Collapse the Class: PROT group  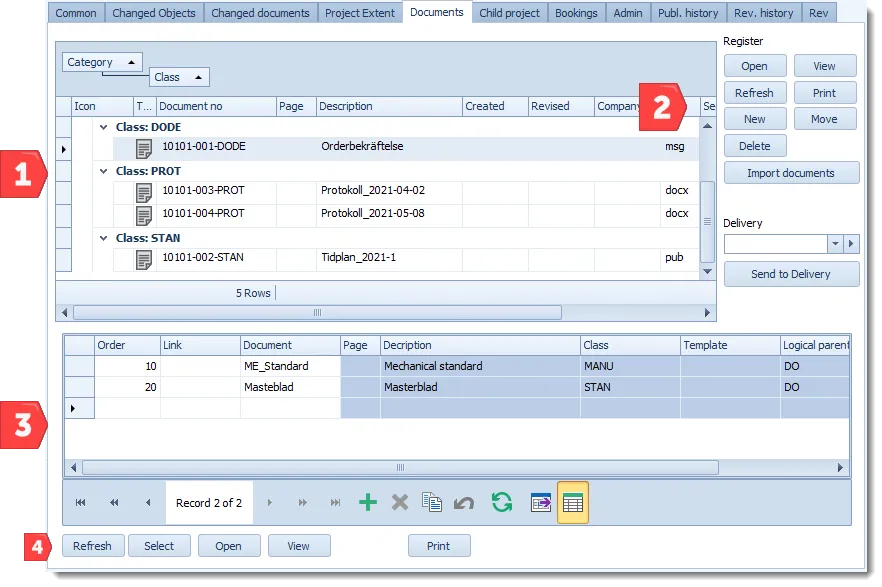[x=104, y=171]
